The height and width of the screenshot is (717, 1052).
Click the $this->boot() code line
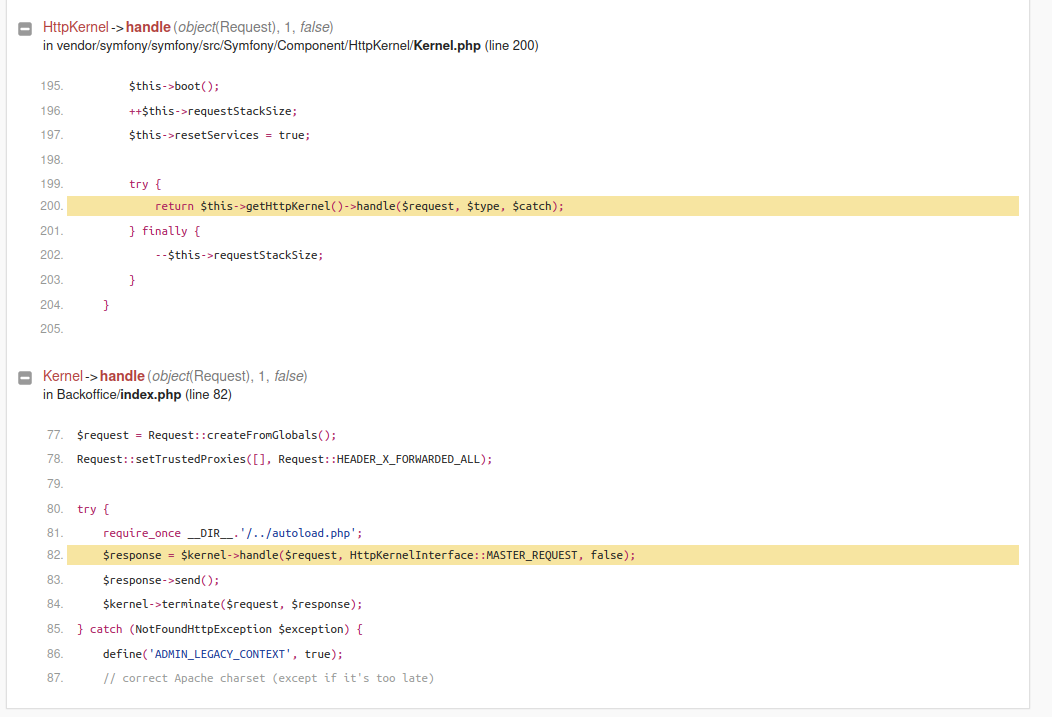click(x=174, y=87)
